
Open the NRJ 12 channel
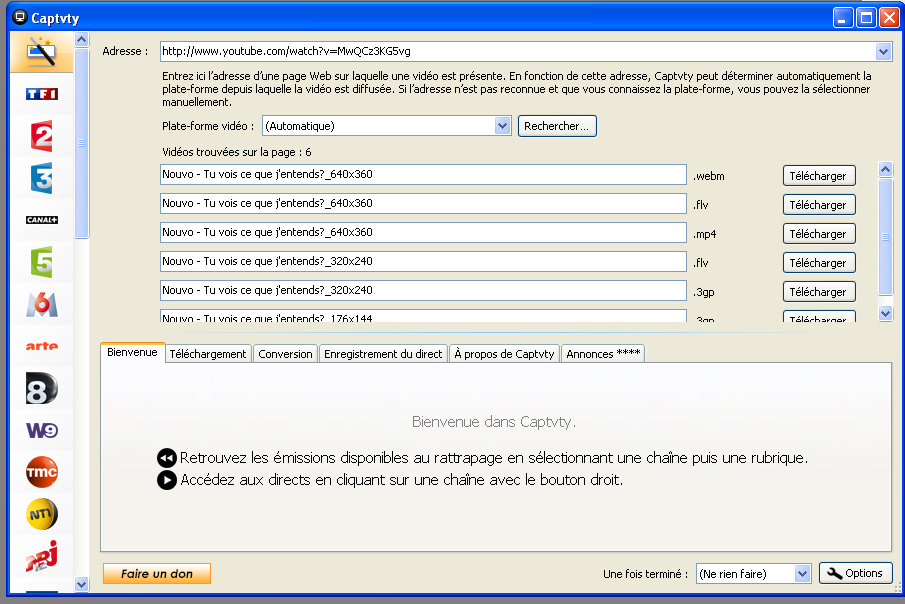[x=42, y=556]
